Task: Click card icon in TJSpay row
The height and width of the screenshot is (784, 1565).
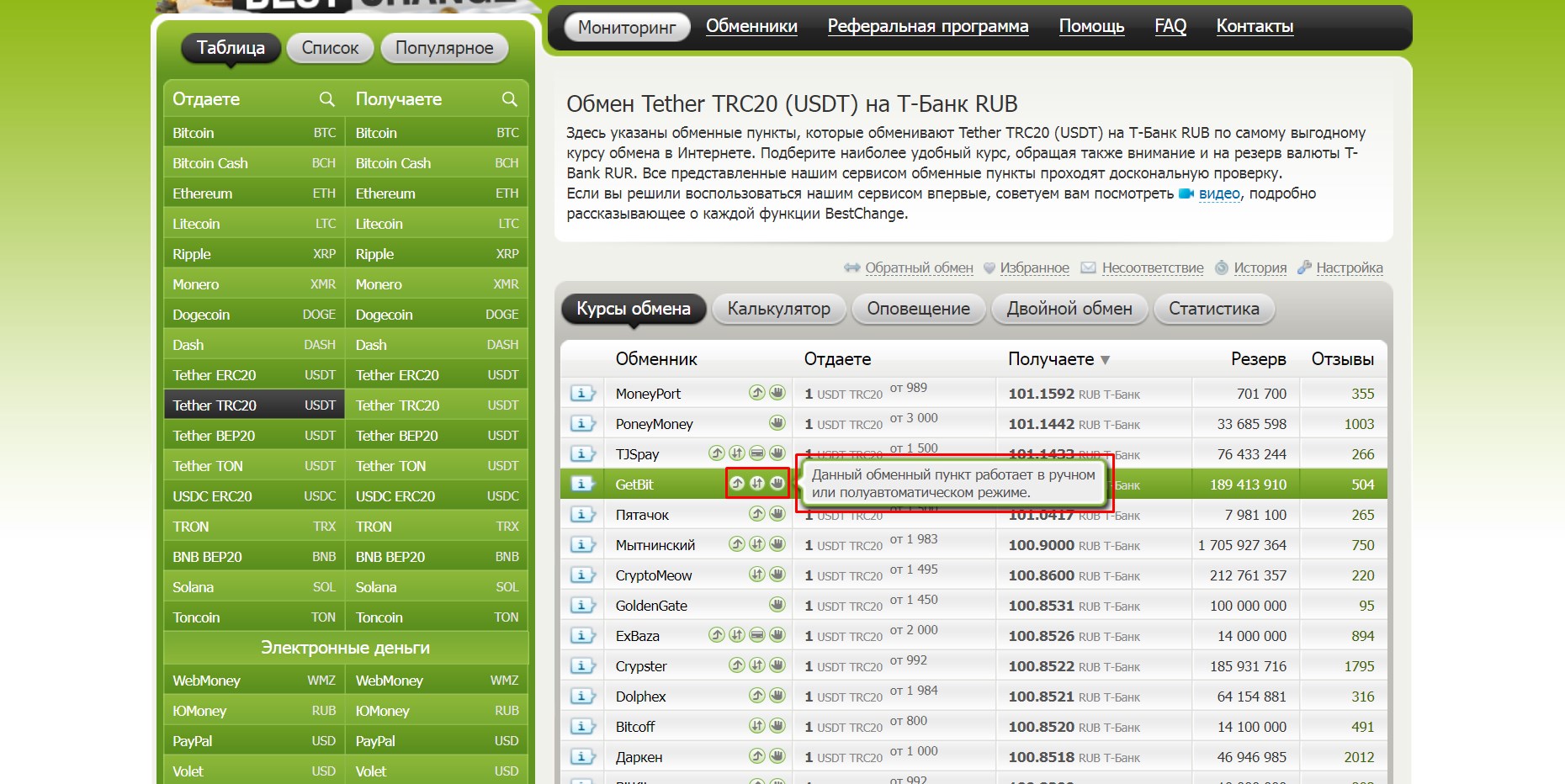Action: 757,453
